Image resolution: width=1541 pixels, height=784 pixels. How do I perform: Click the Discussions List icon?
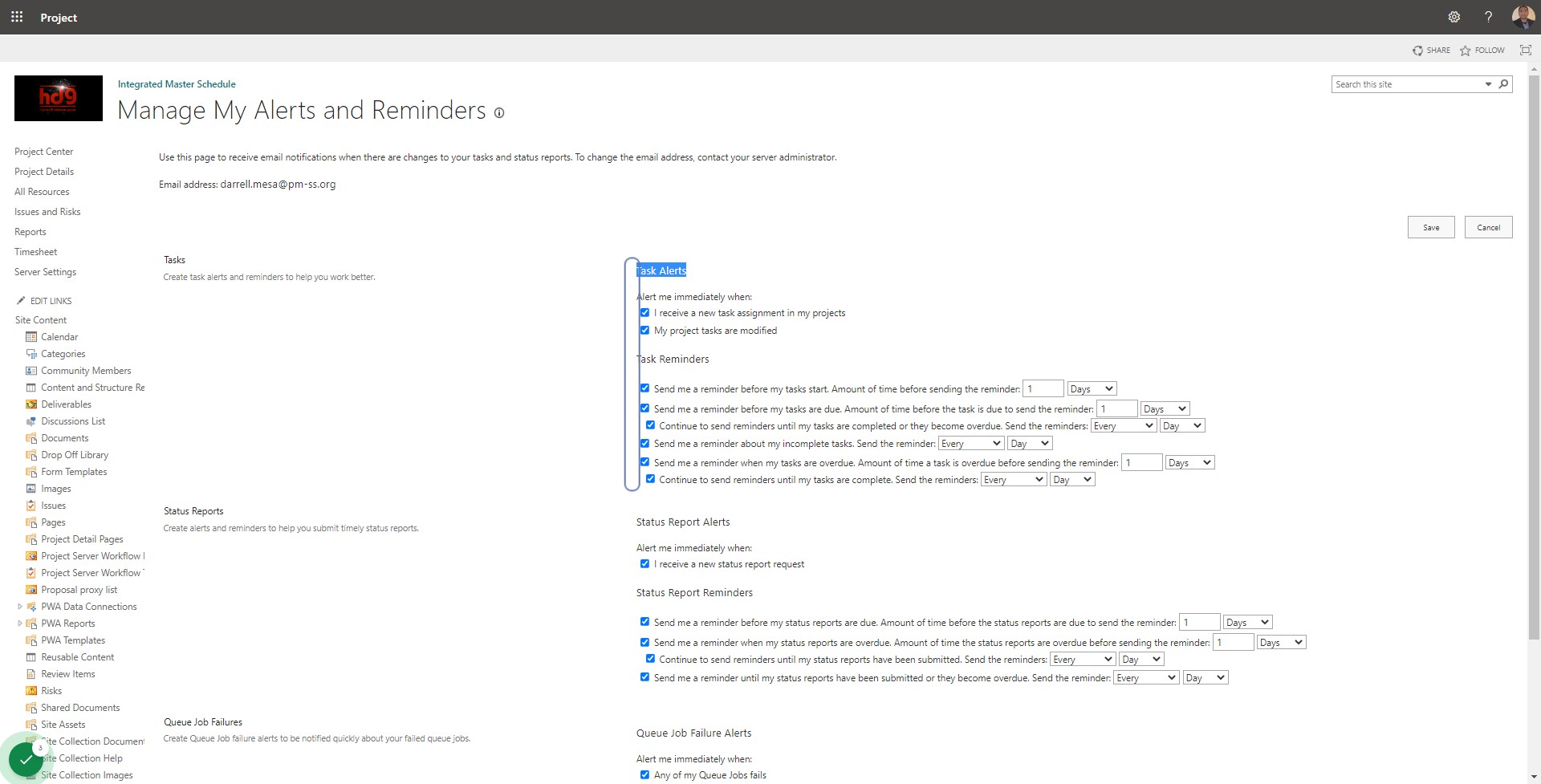click(31, 421)
